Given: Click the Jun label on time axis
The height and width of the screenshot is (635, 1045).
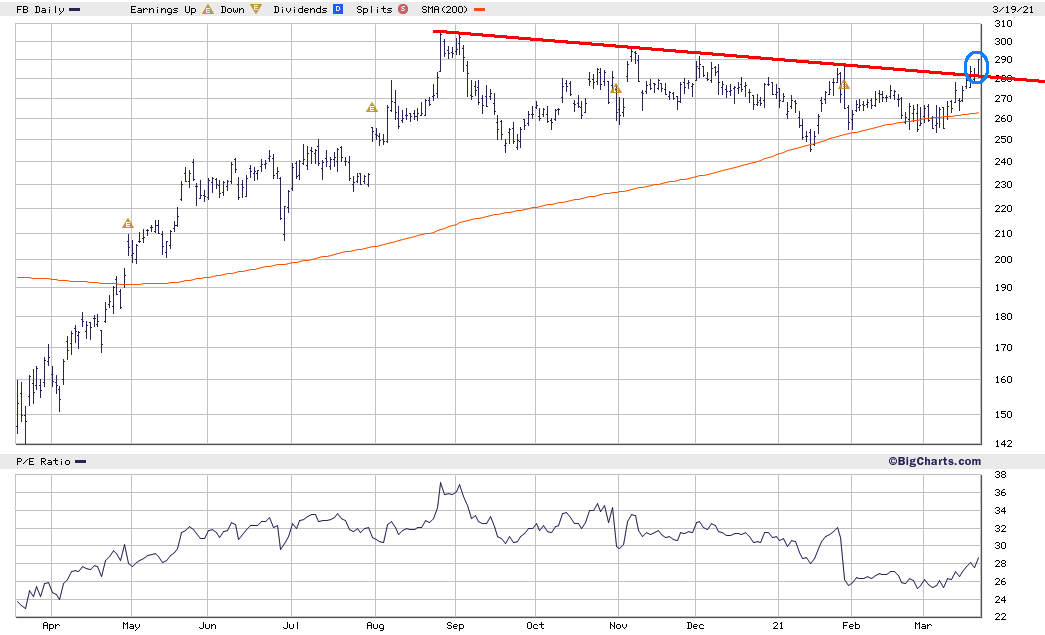Looking at the screenshot, I should 208,626.
